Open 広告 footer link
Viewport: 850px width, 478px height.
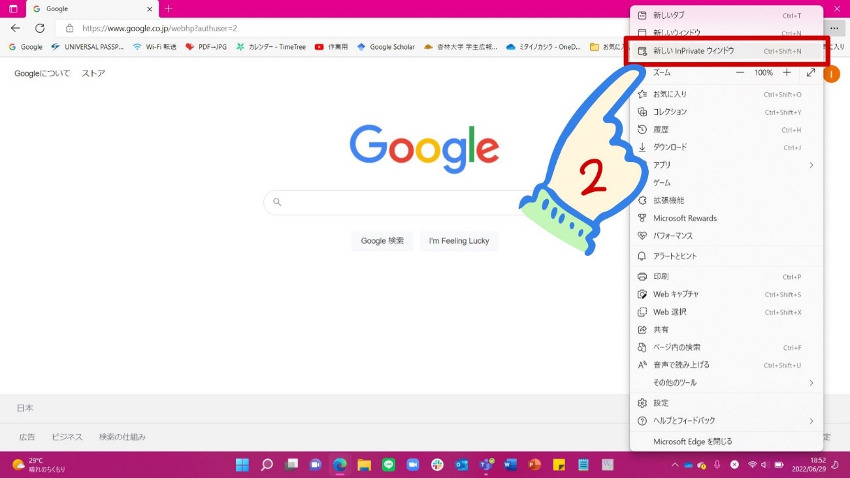click(x=27, y=437)
